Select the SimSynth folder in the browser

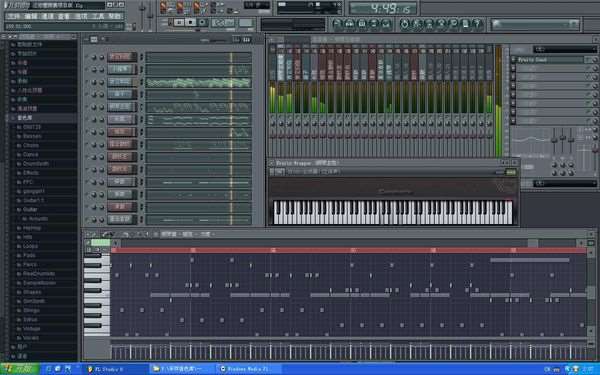coord(34,301)
